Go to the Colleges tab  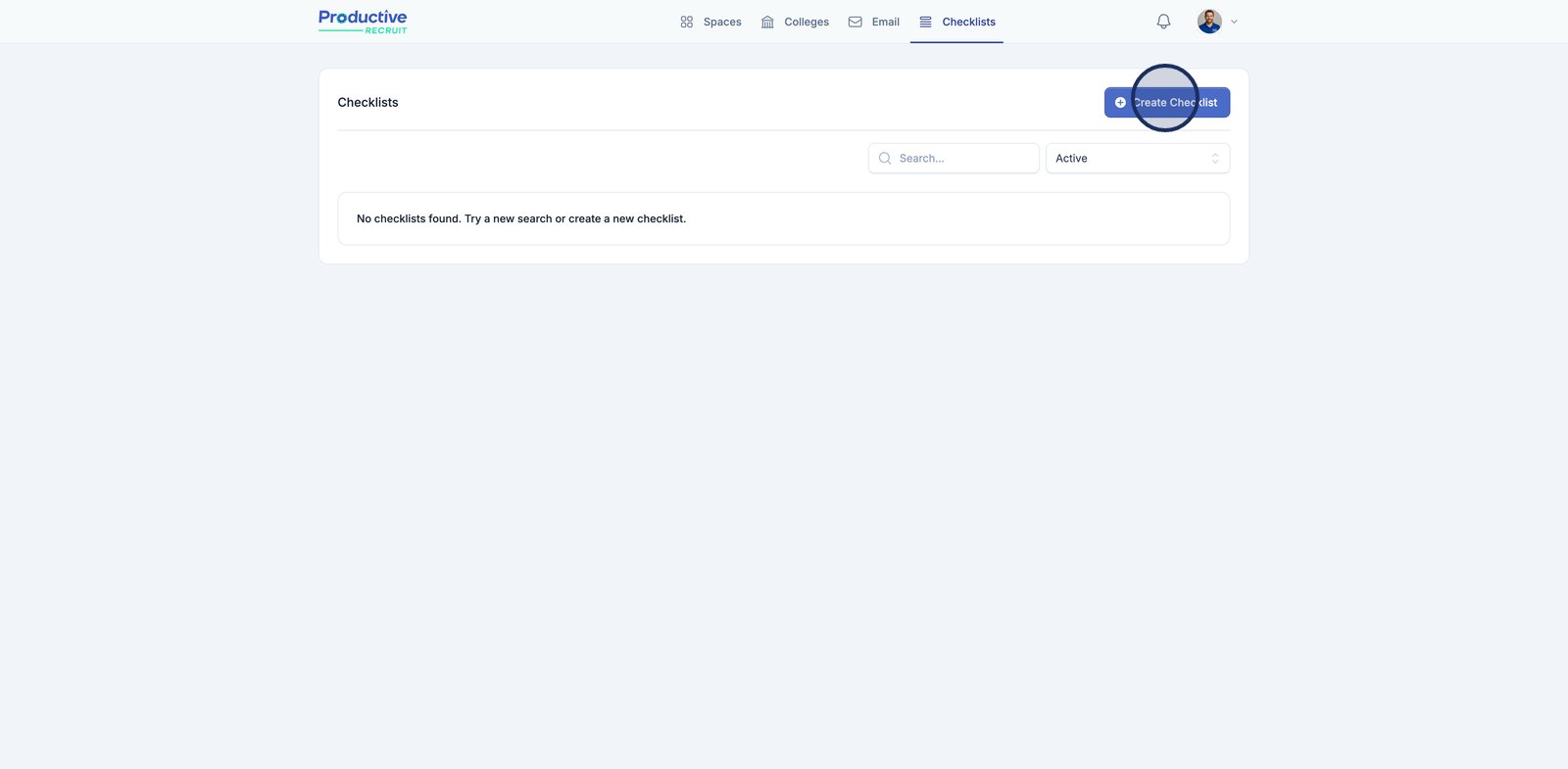click(795, 22)
